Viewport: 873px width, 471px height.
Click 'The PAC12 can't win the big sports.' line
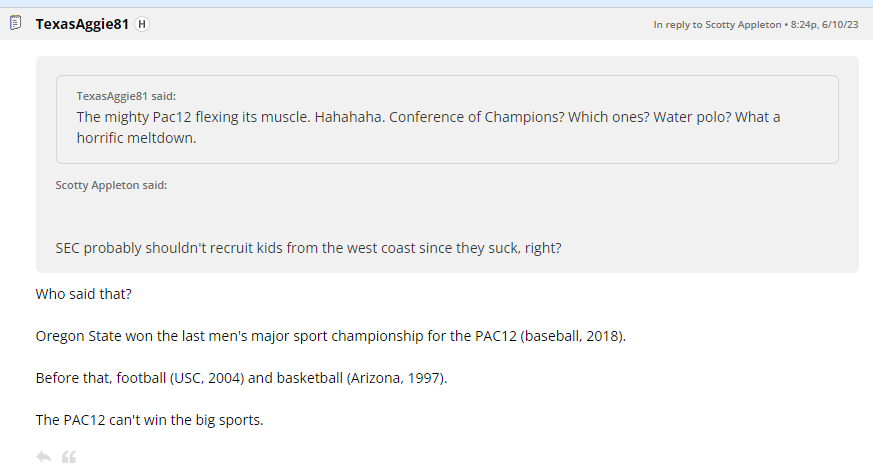pos(149,420)
